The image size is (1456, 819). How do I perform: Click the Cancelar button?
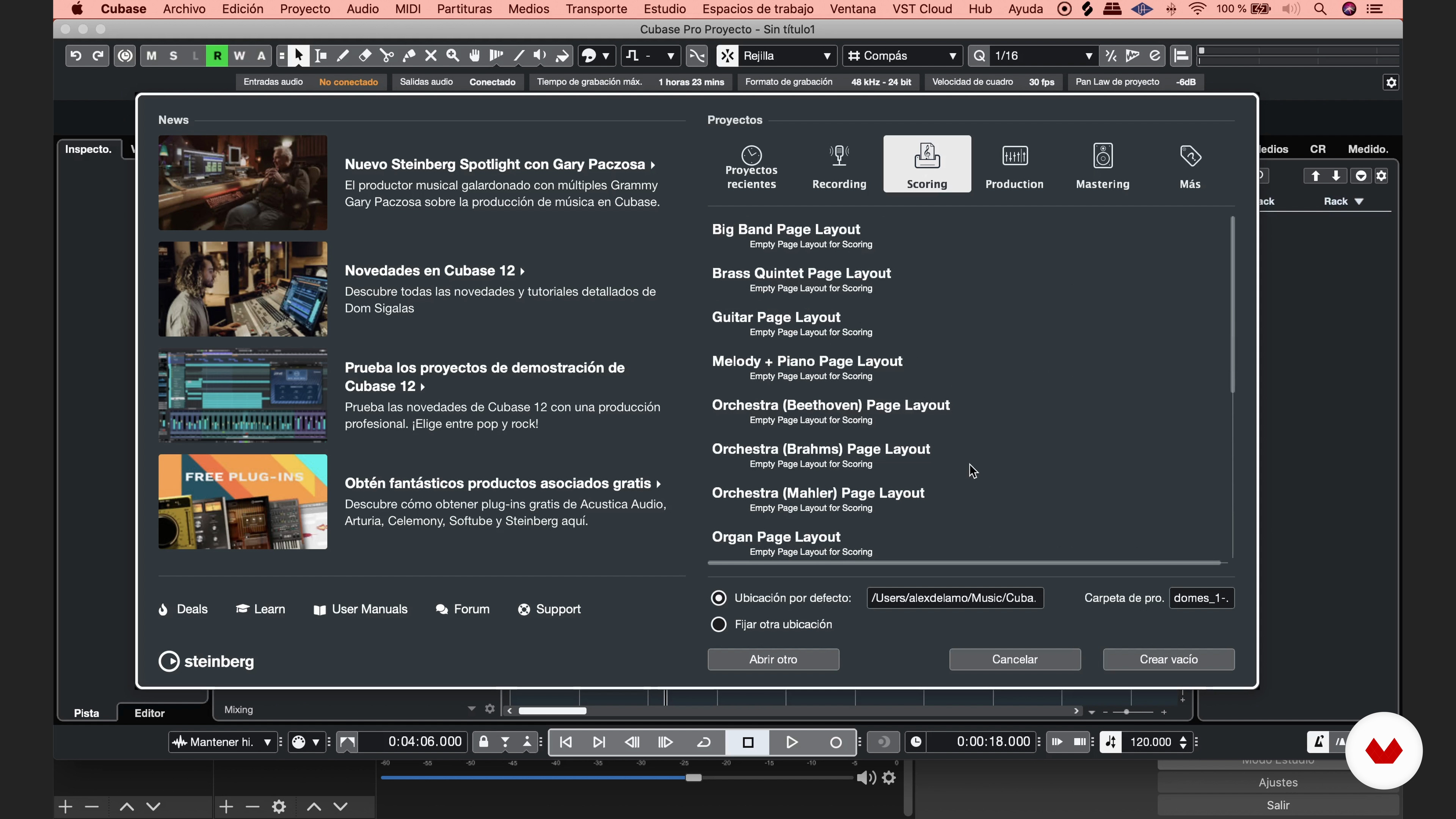[x=1015, y=659]
